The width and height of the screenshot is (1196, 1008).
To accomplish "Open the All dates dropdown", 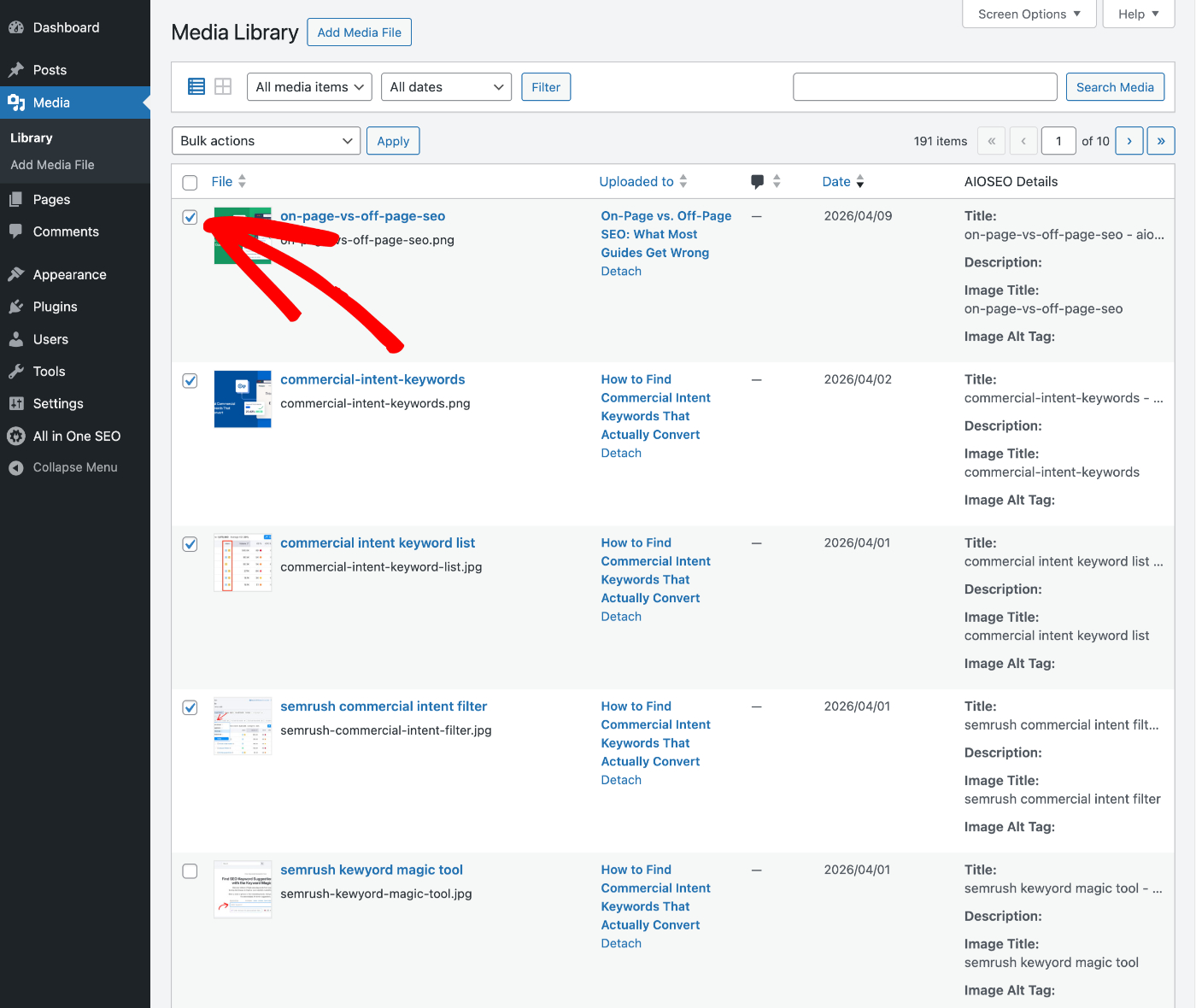I will 446,87.
